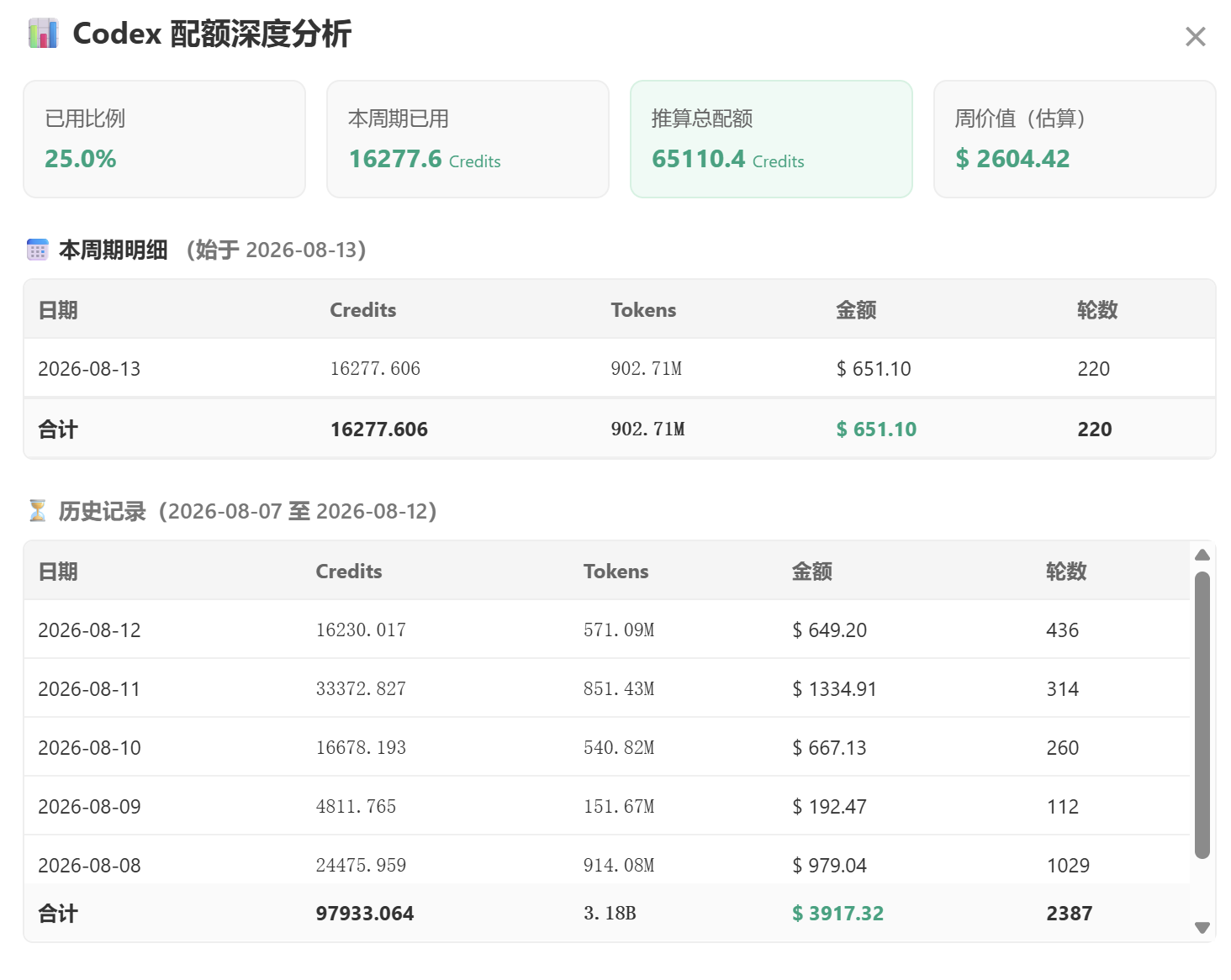
Task: Select the 本周期已用 16277.6 Credits card
Action: [468, 140]
